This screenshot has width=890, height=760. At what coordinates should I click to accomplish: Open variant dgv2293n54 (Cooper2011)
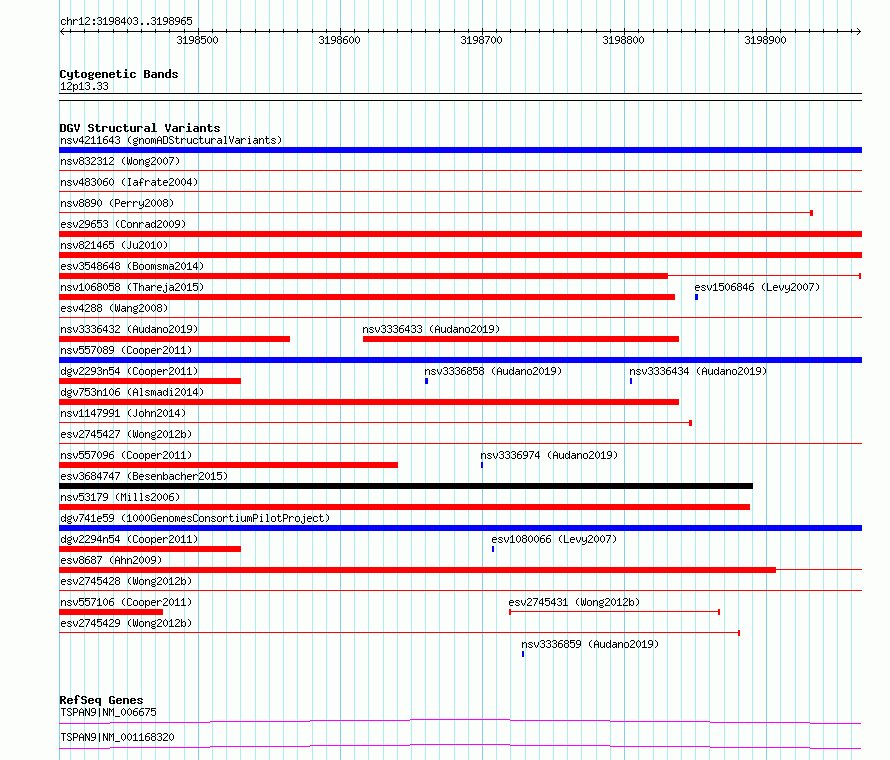pyautogui.click(x=129, y=371)
